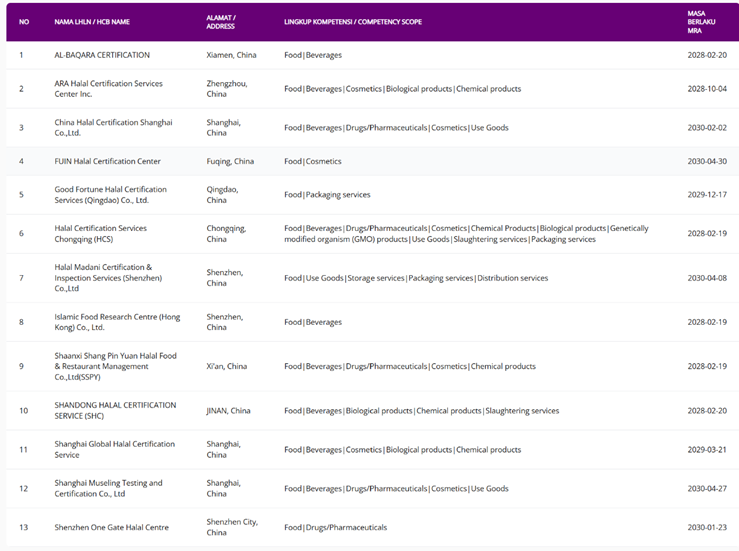Viewport: 739px width, 551px height.
Task: Click MRA date 2030-01-23
Action: click(x=707, y=527)
